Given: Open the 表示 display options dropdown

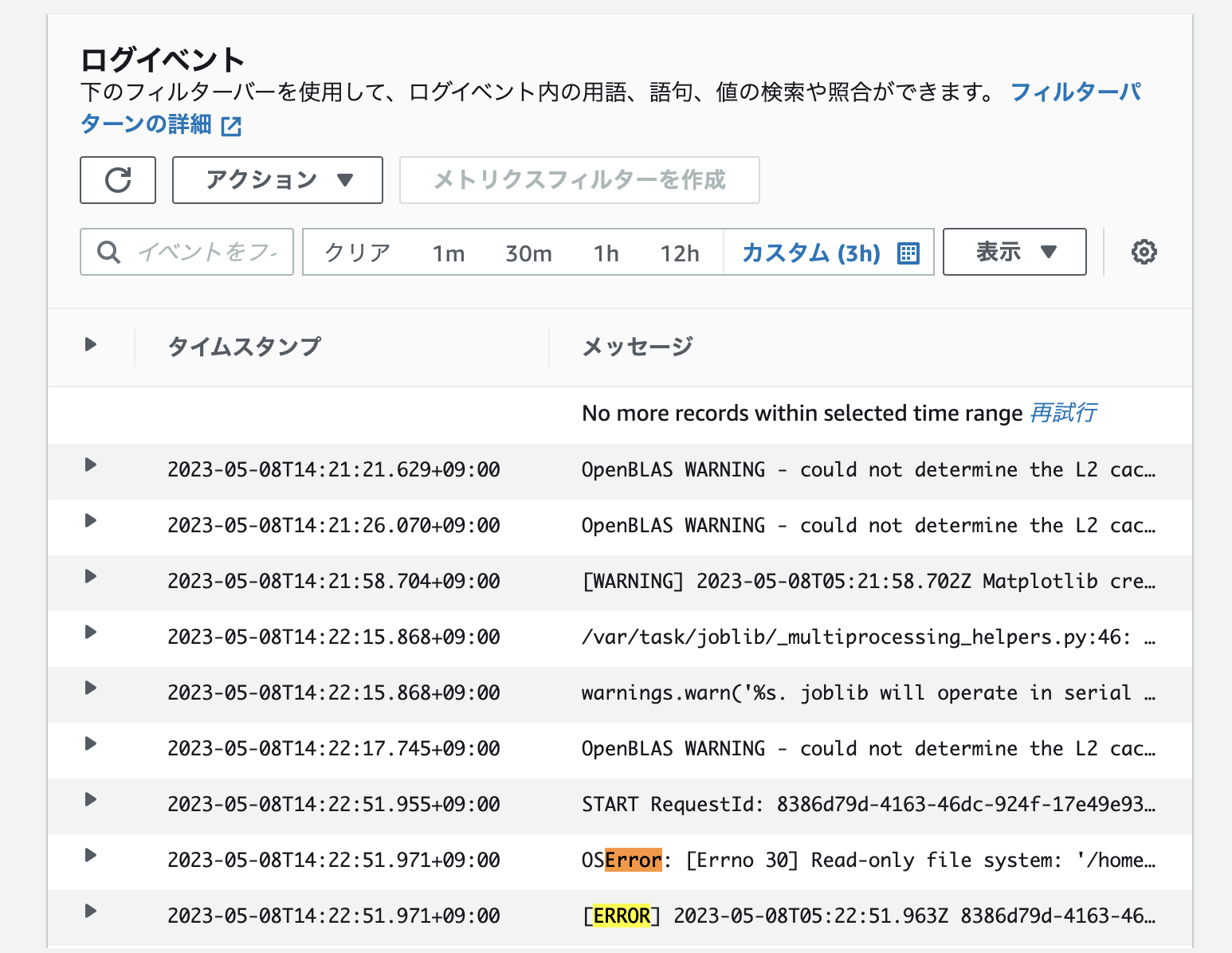Looking at the screenshot, I should 1014,252.
